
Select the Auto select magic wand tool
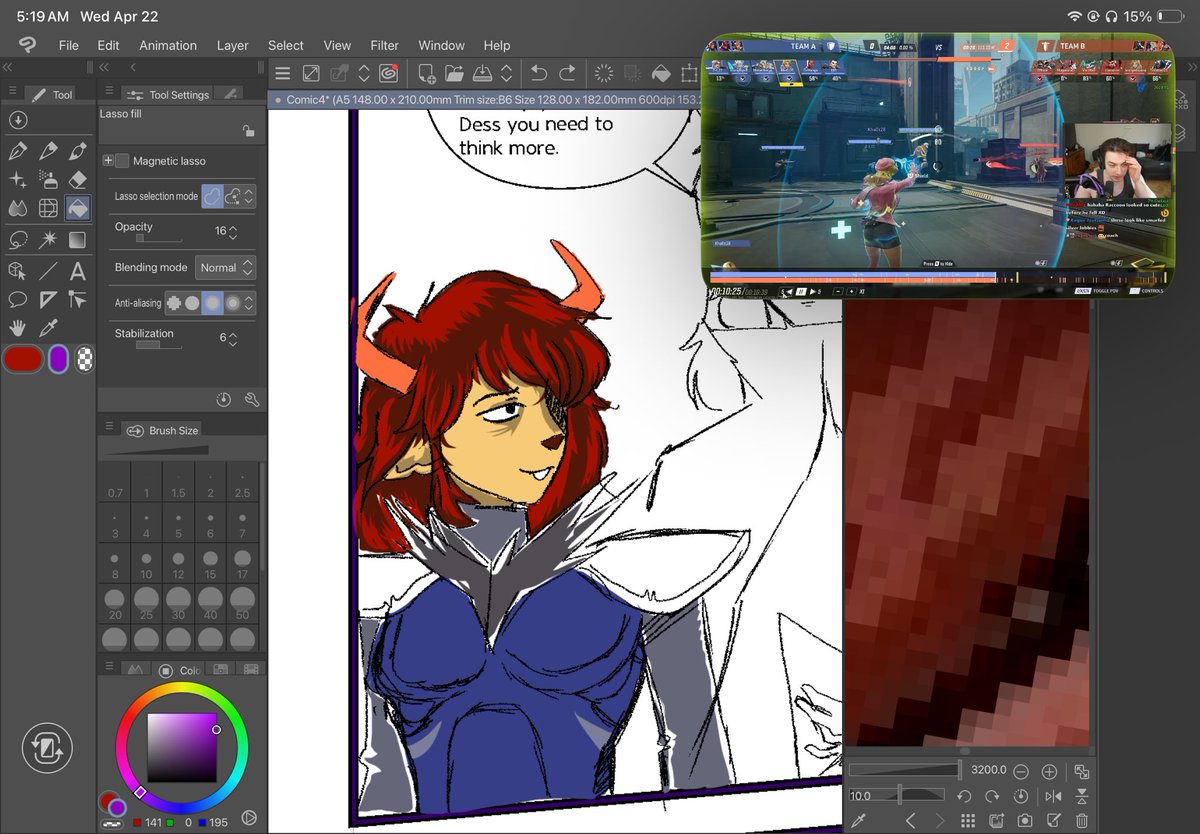pos(47,240)
